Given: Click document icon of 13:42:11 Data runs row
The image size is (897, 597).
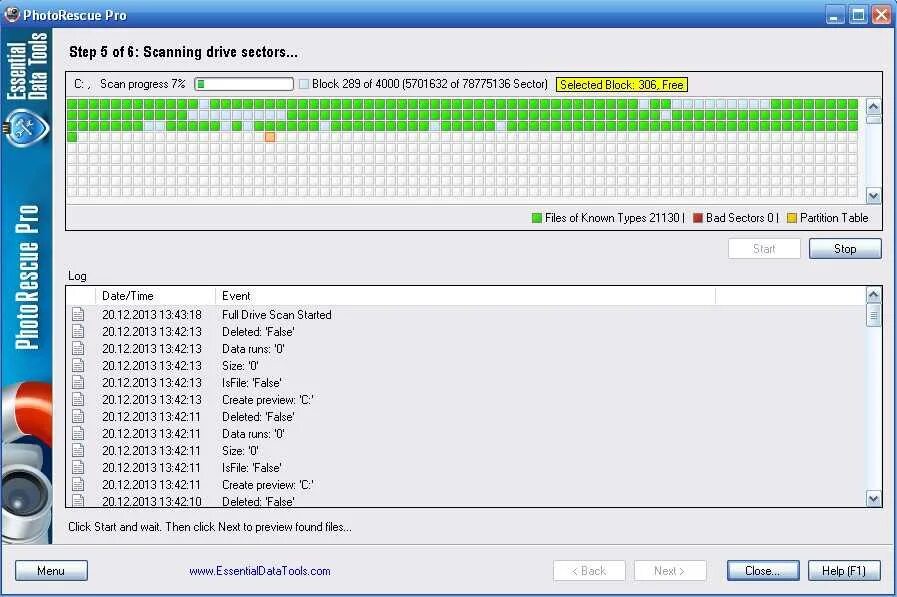Looking at the screenshot, I should click(x=78, y=433).
